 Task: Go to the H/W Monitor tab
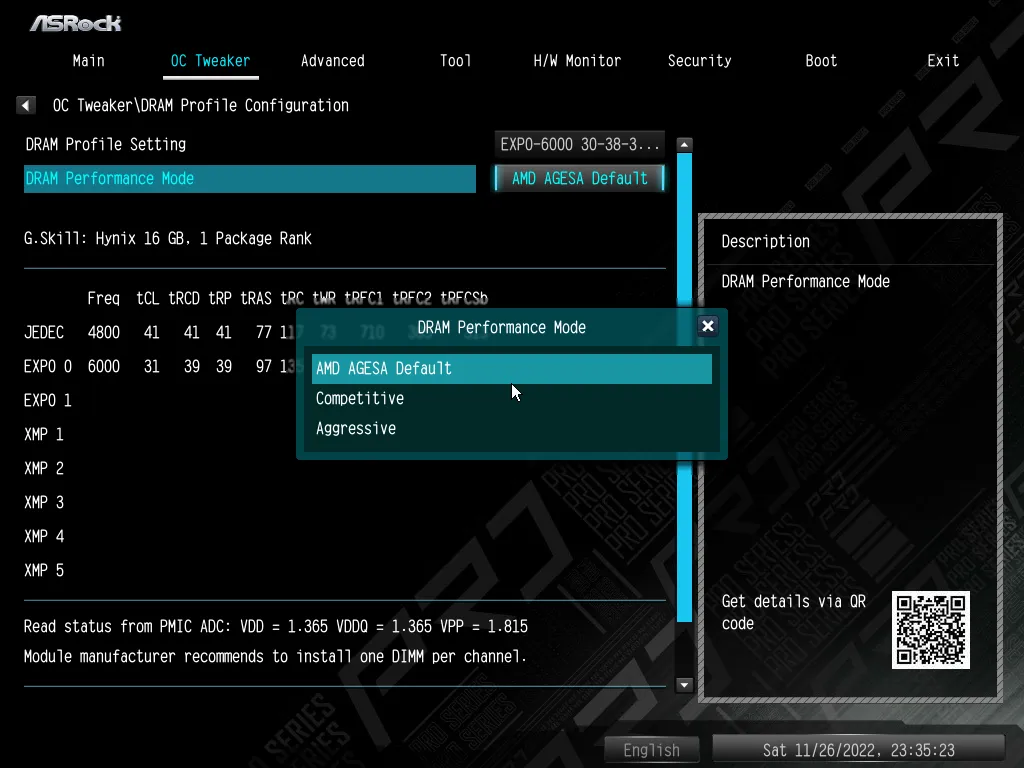[577, 61]
